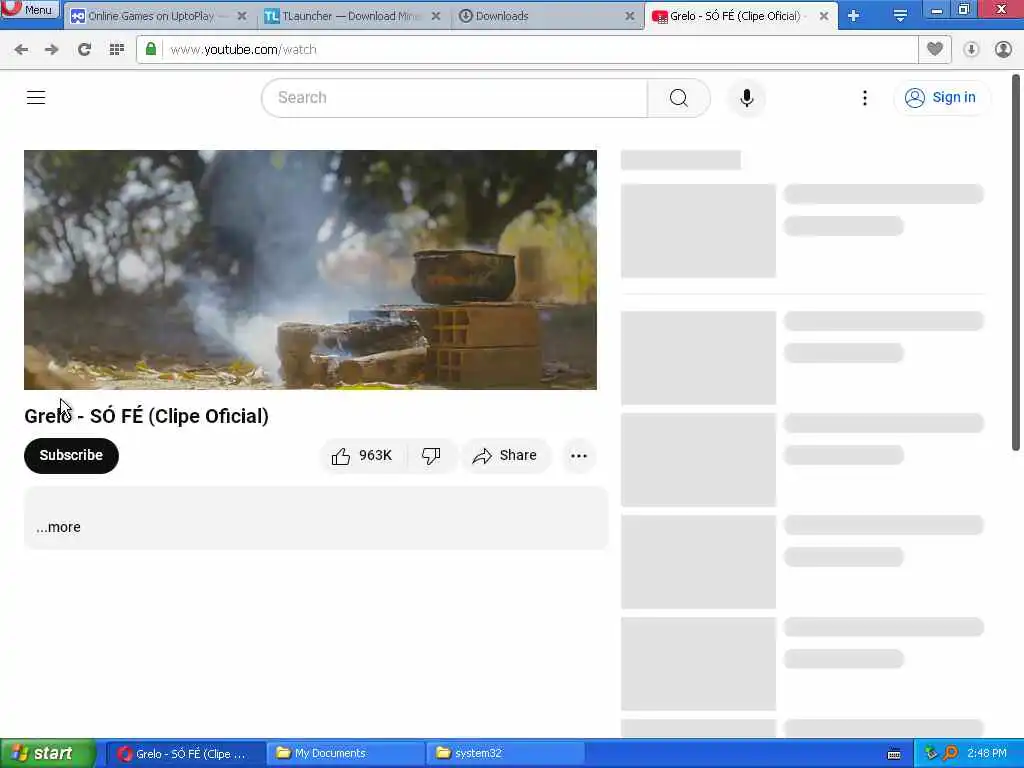1024x768 pixels.
Task: Open YouTube hamburger guide menu
Action: click(36, 97)
